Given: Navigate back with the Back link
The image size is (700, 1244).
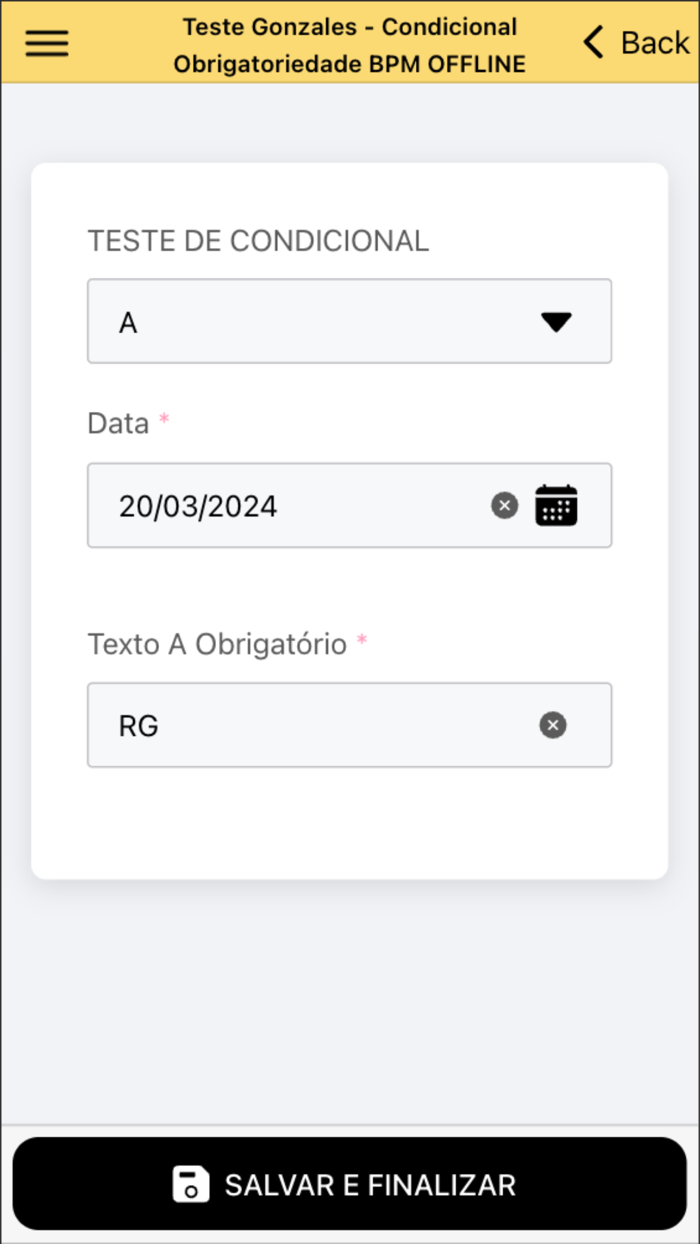Looking at the screenshot, I should (640, 42).
